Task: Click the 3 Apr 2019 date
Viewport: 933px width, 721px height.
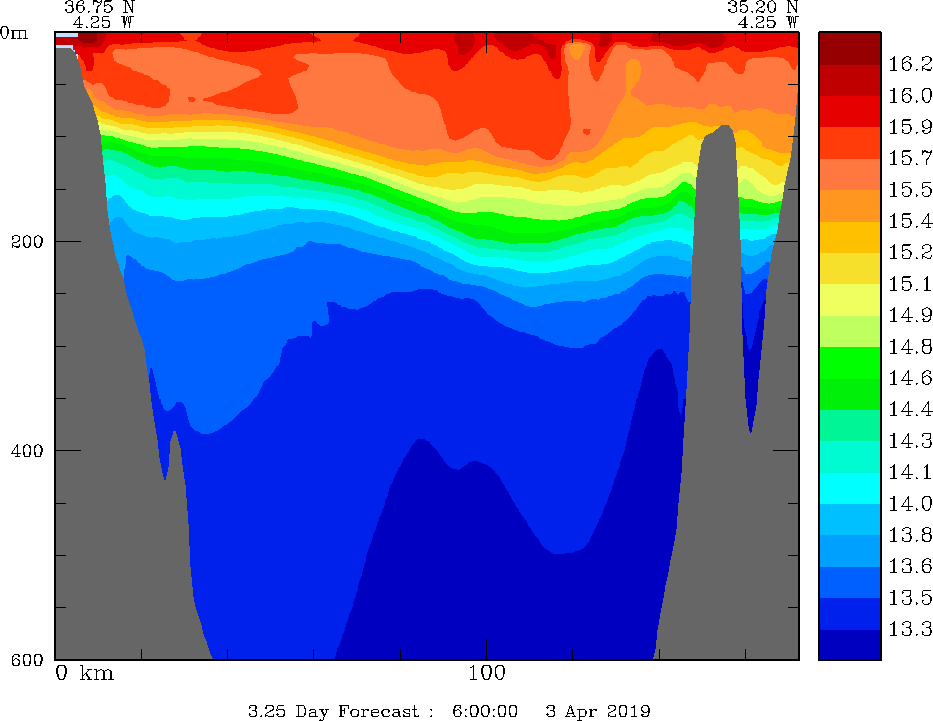Action: [598, 711]
